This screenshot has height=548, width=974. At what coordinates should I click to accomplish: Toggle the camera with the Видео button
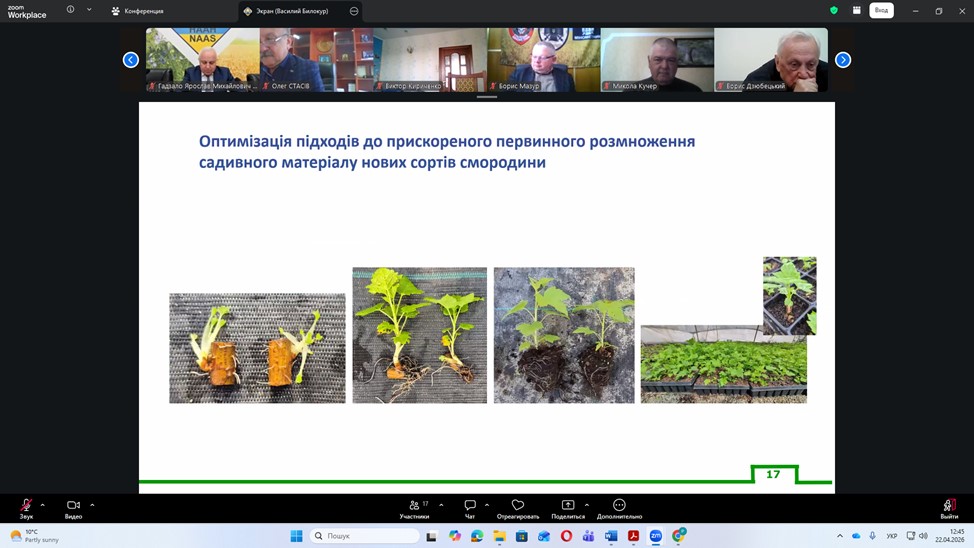point(73,507)
